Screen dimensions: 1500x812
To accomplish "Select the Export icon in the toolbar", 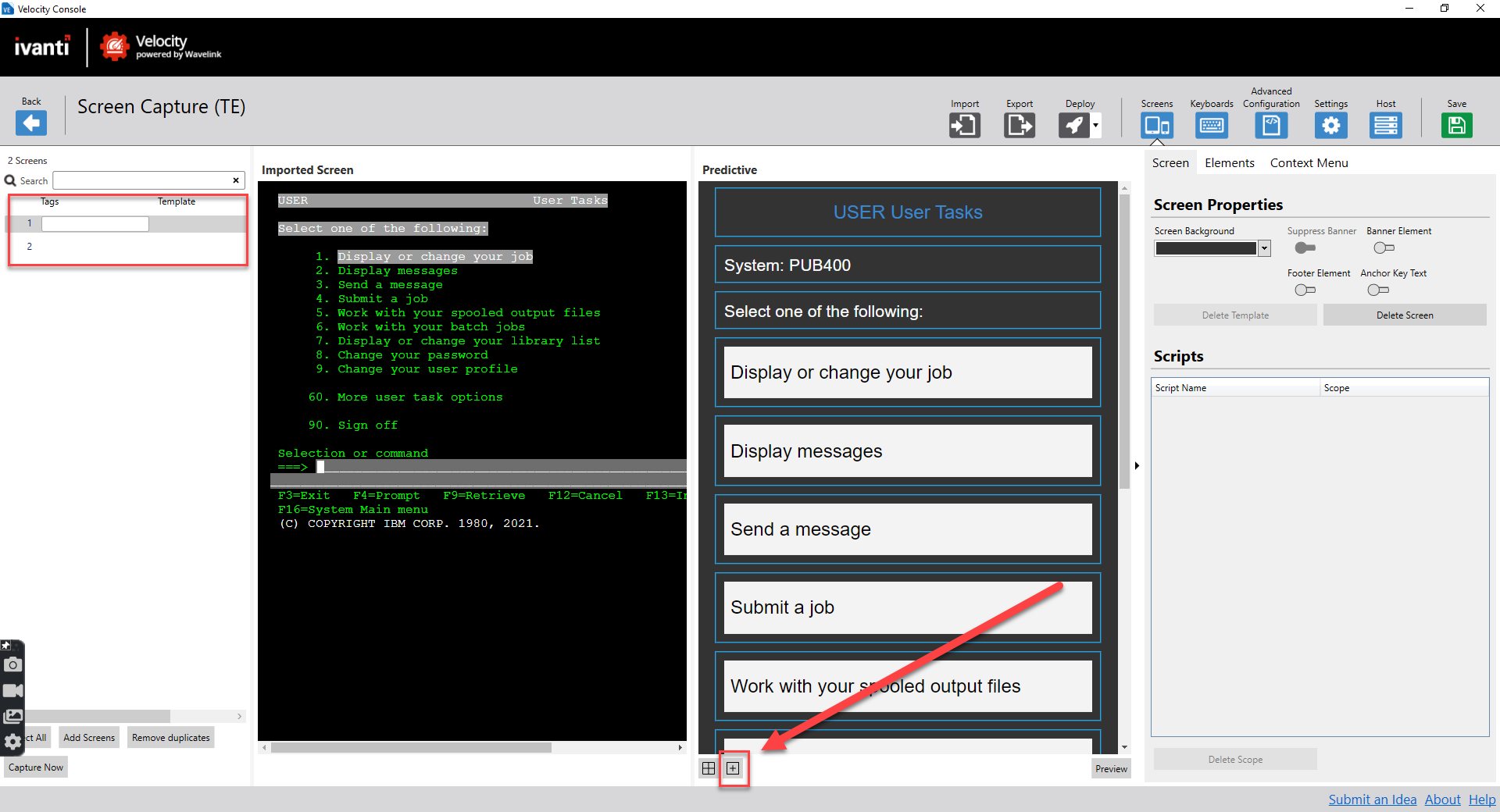I will 1019,125.
